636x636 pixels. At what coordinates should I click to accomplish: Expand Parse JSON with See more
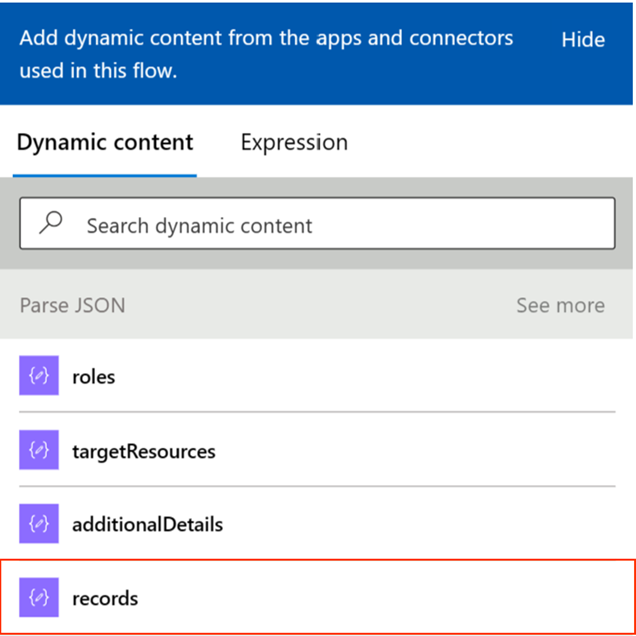(560, 305)
